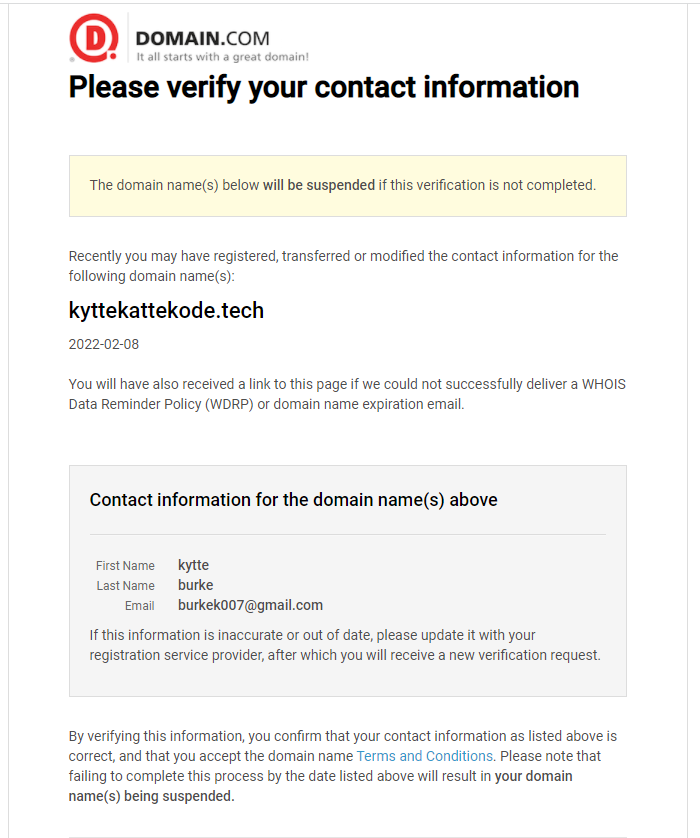The height and width of the screenshot is (838, 700).
Task: Click the bold 'will be suspended' text
Action: [x=319, y=185]
